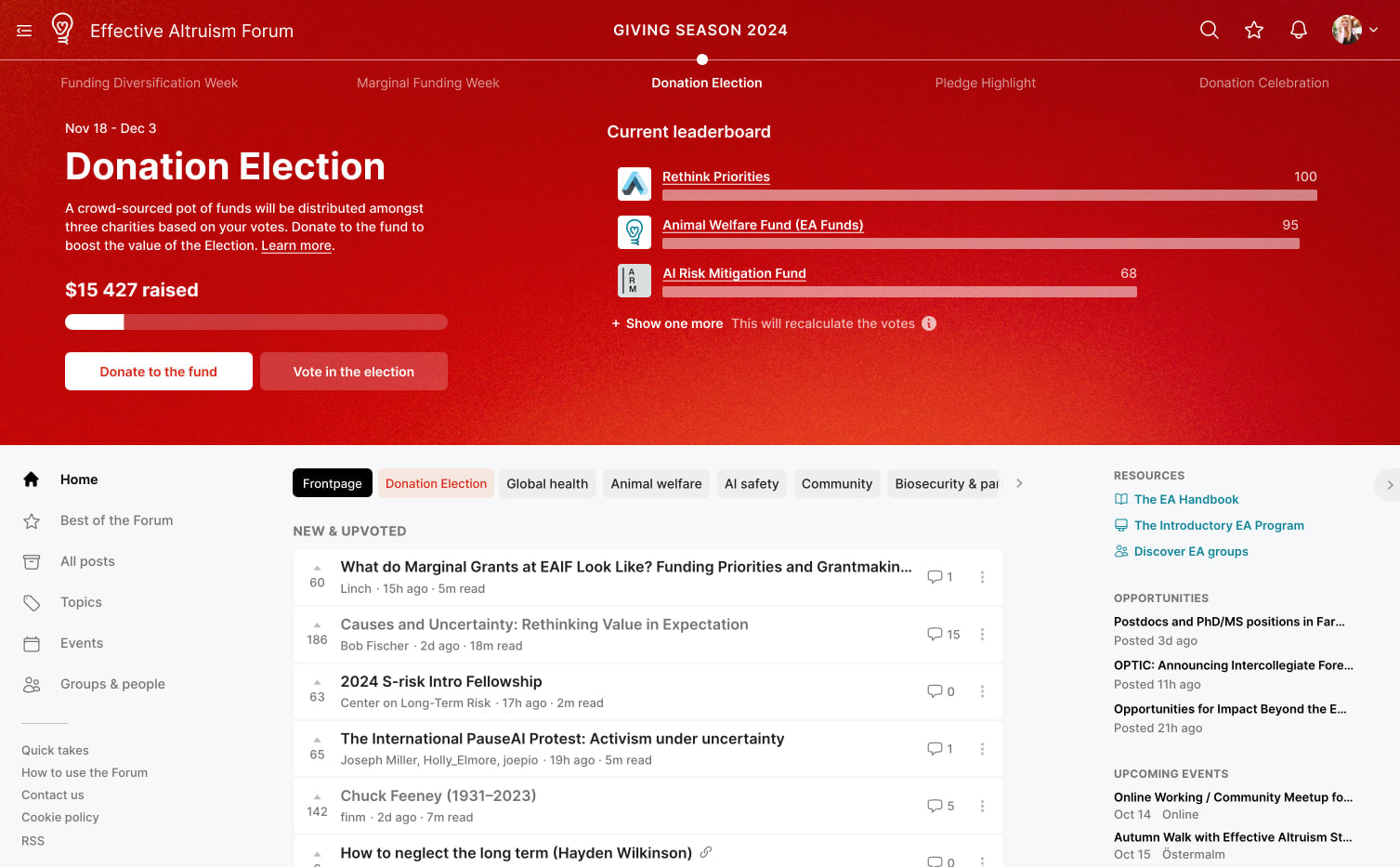The width and height of the screenshot is (1400, 867).
Task: Click Donate to the fund button
Action: 159,372
